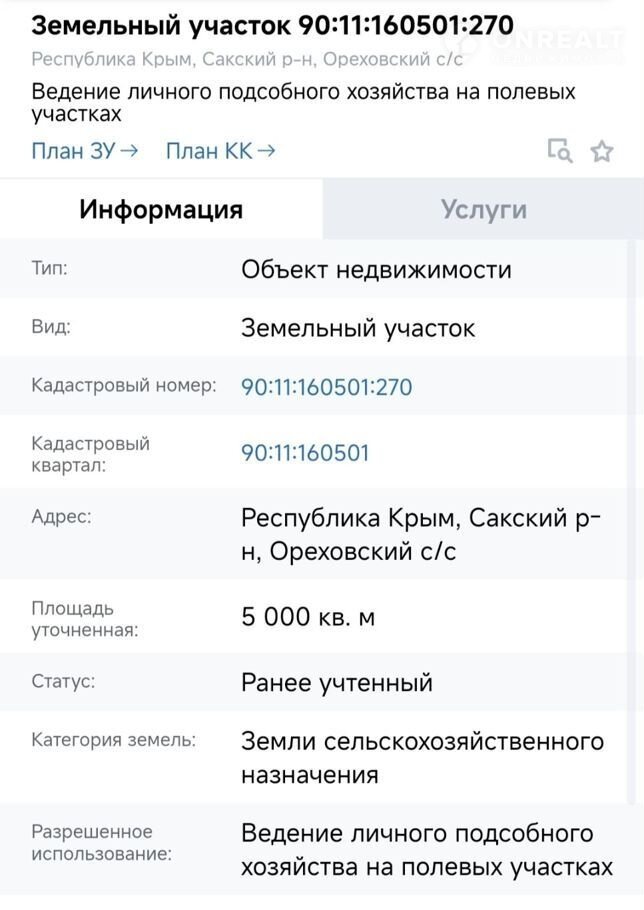Select the Объект недвижимости type value
This screenshot has width=644, height=910.
376,270
